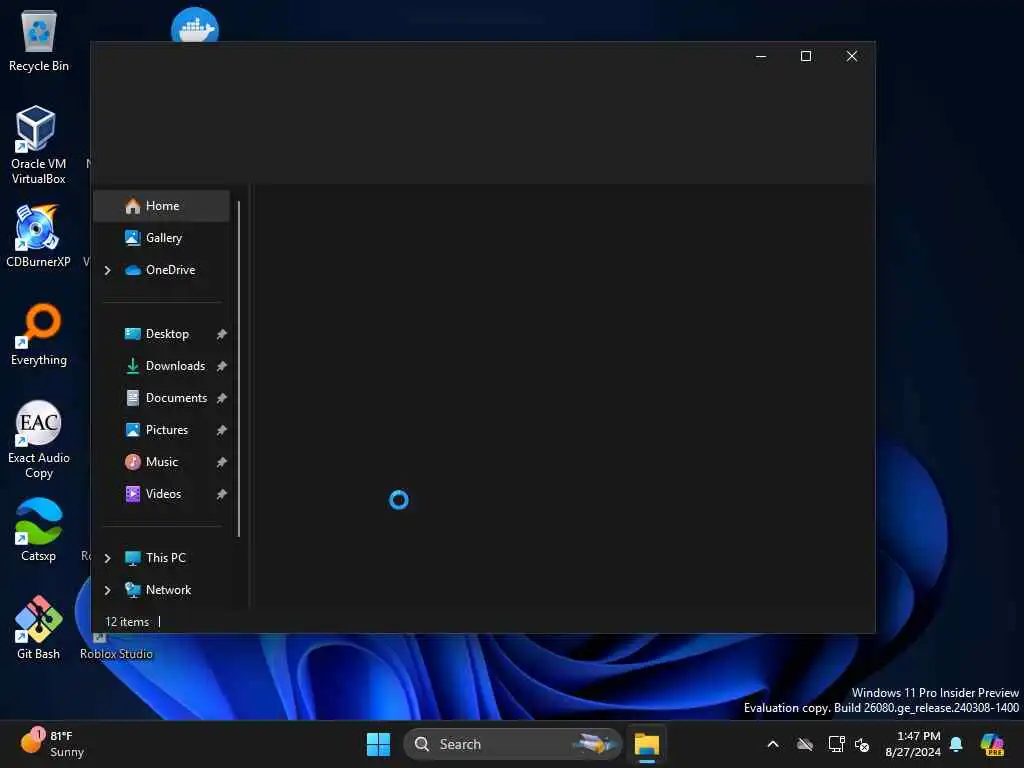
Task: Open the weather widget showing Sunny
Action: pos(52,744)
